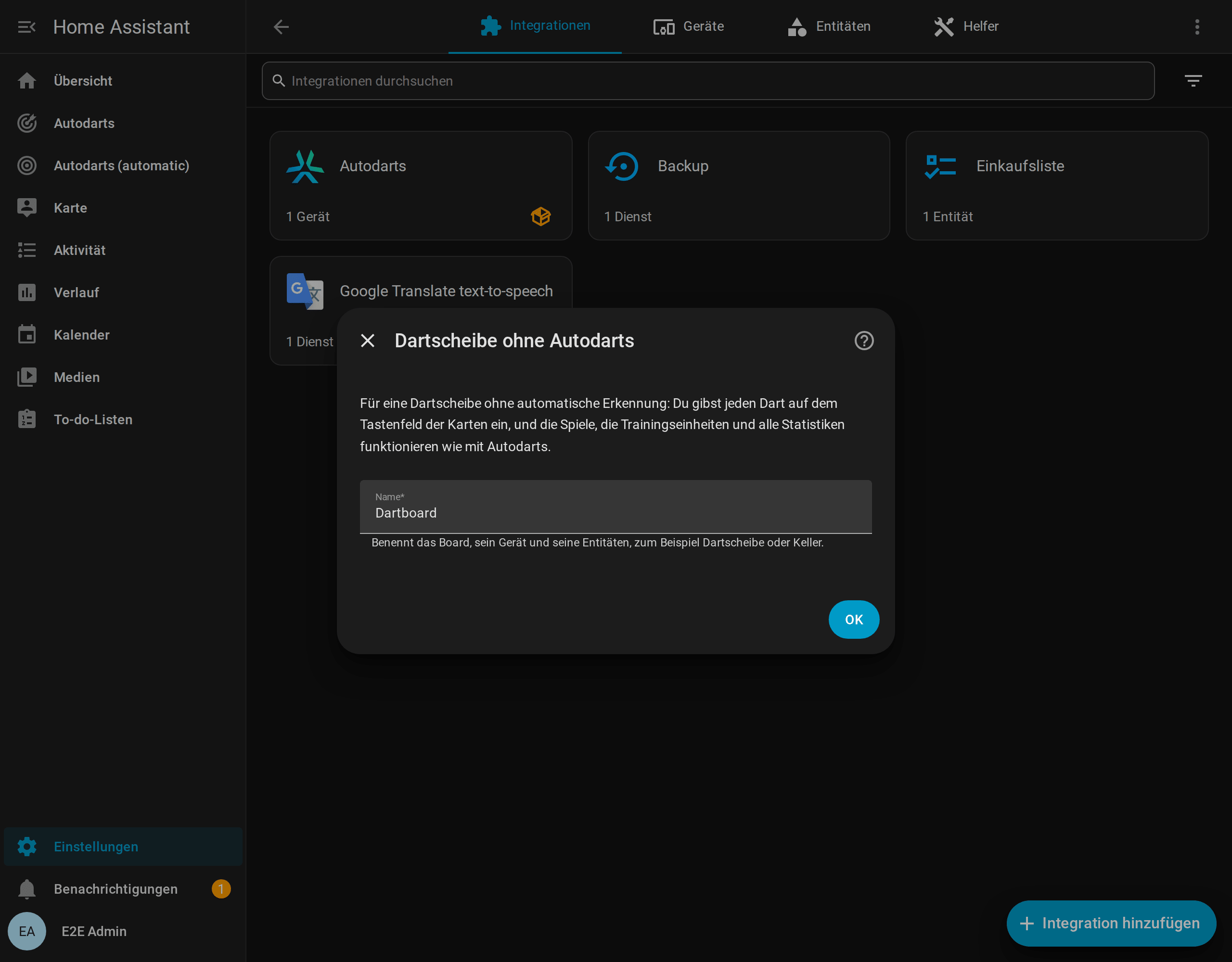1232x962 pixels.
Task: Open Verlauf in the sidebar
Action: coord(123,292)
